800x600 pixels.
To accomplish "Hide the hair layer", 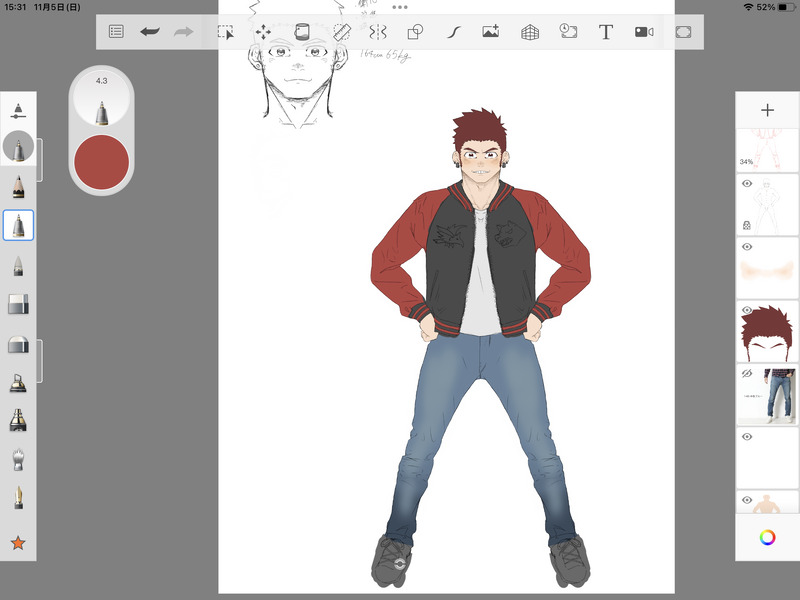I will tap(747, 311).
